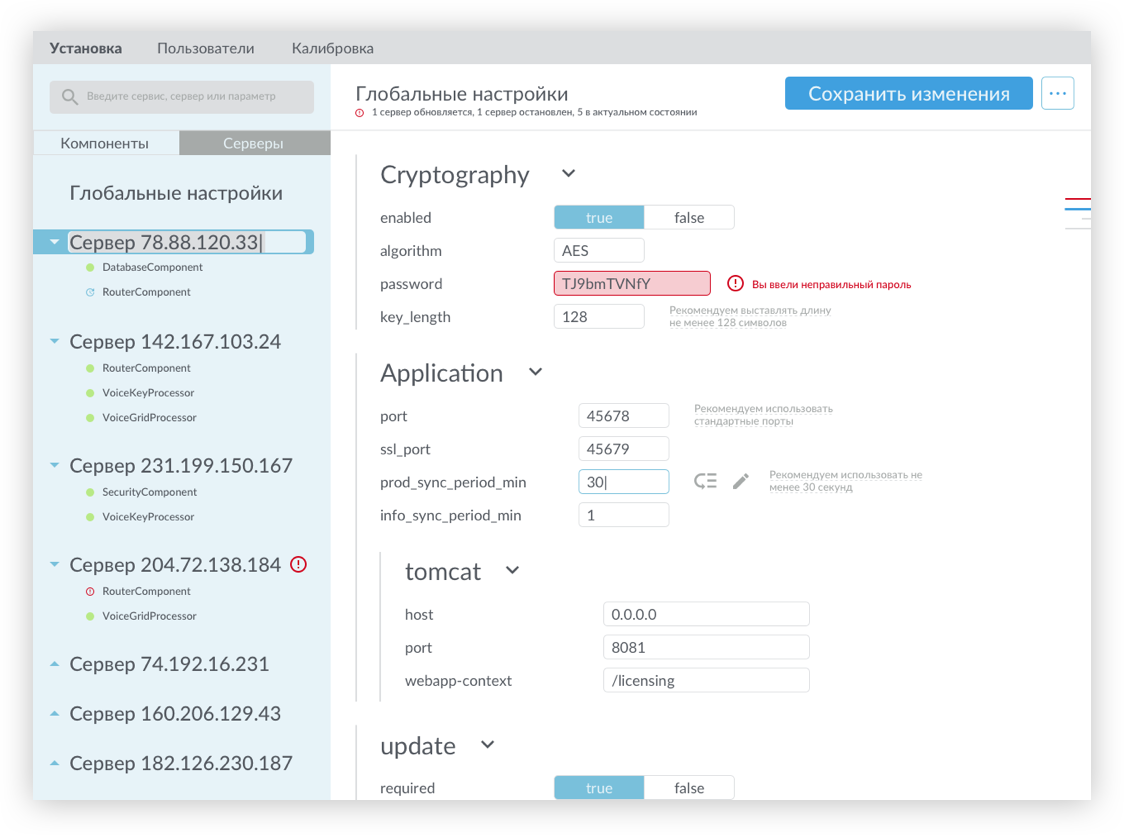Click the ssl_port field 45679
The width and height of the screenshot is (1124, 835).
[624, 449]
